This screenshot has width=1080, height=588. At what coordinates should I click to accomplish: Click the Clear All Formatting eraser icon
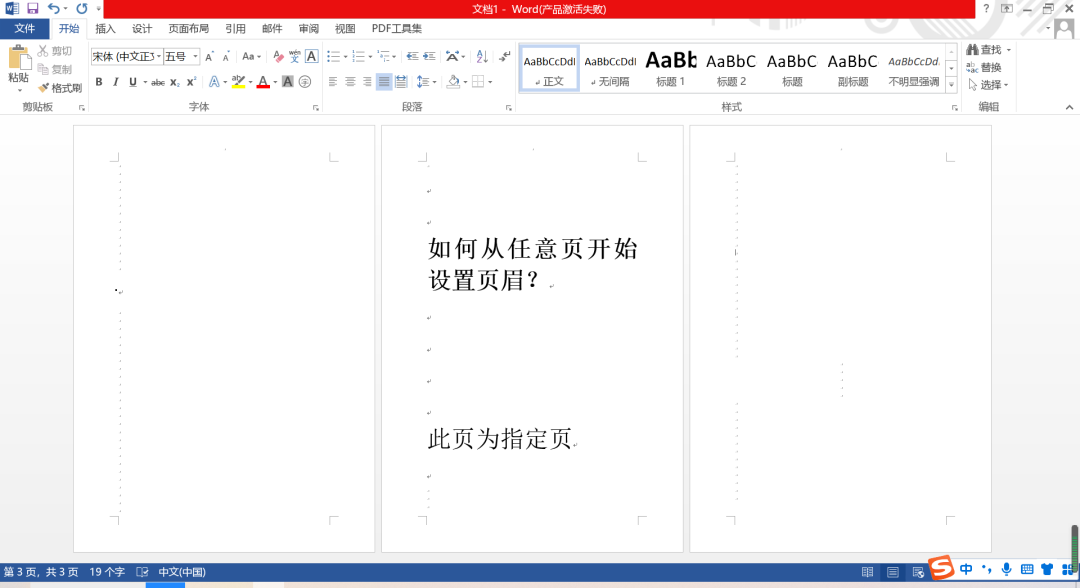pos(276,57)
